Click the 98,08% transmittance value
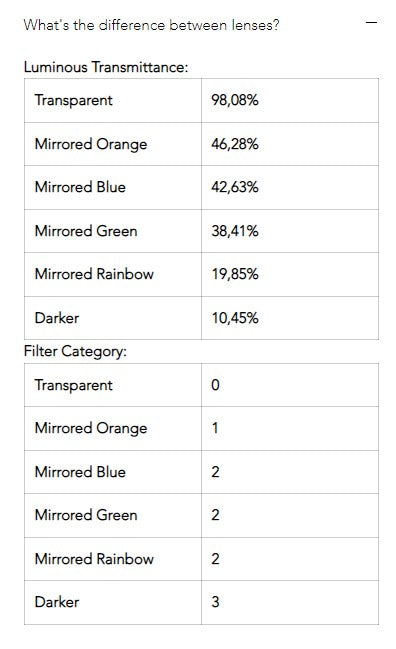 pyautogui.click(x=235, y=100)
